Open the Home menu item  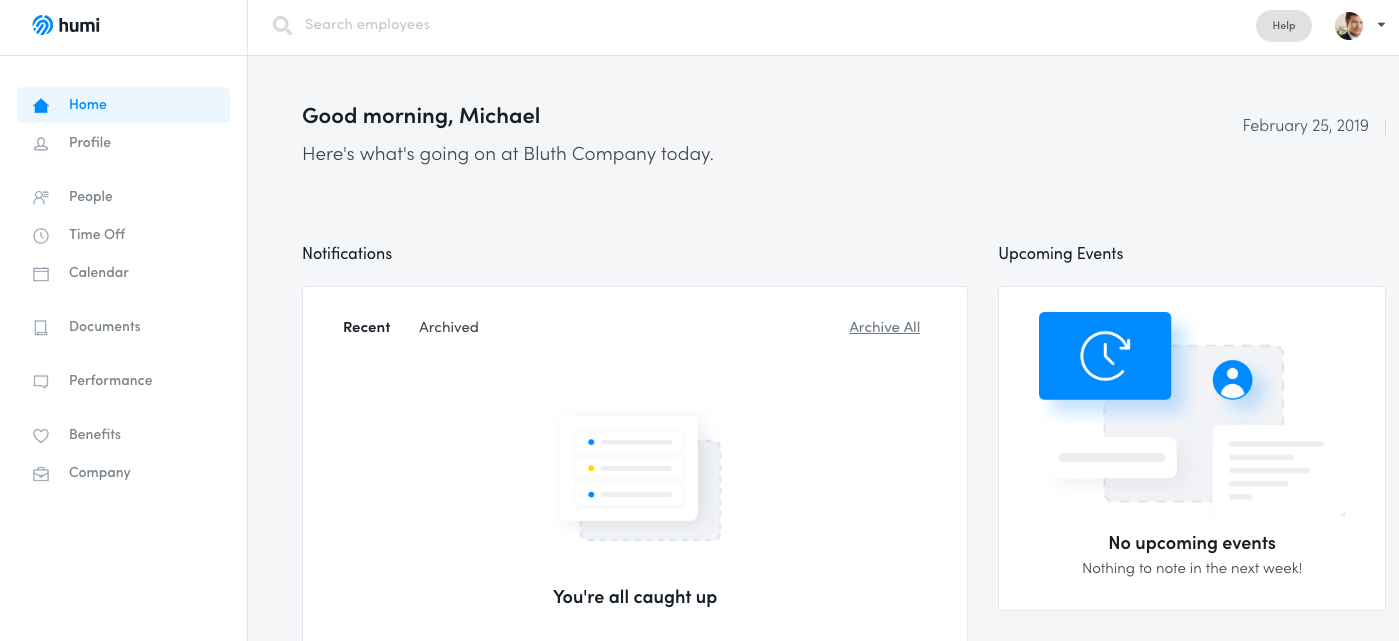tap(123, 105)
